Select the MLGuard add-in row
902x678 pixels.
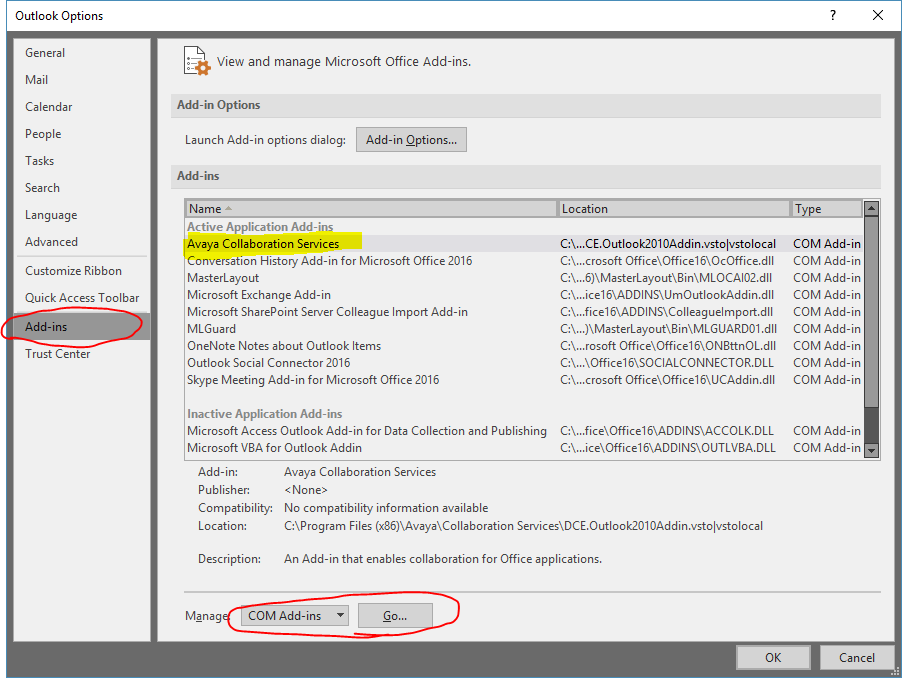(213, 329)
